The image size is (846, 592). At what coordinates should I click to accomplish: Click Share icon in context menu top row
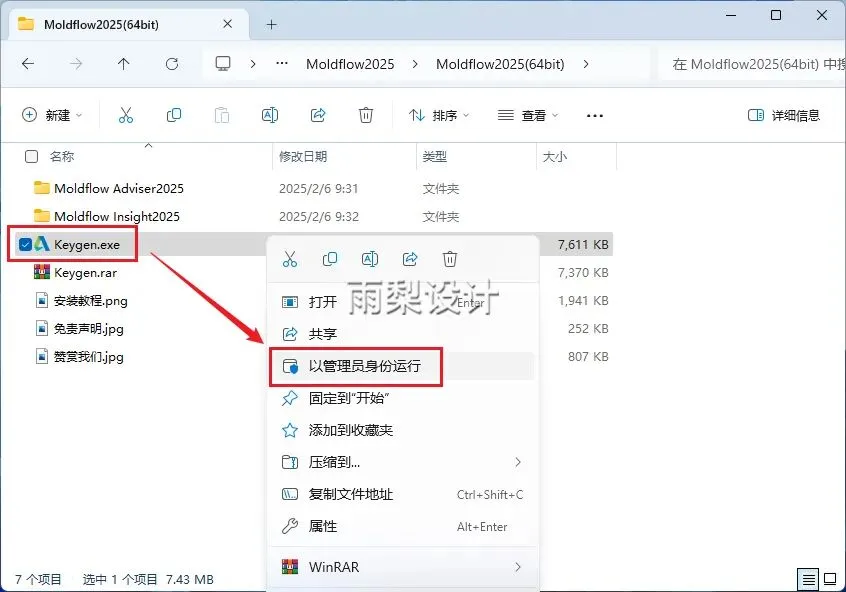(x=410, y=259)
